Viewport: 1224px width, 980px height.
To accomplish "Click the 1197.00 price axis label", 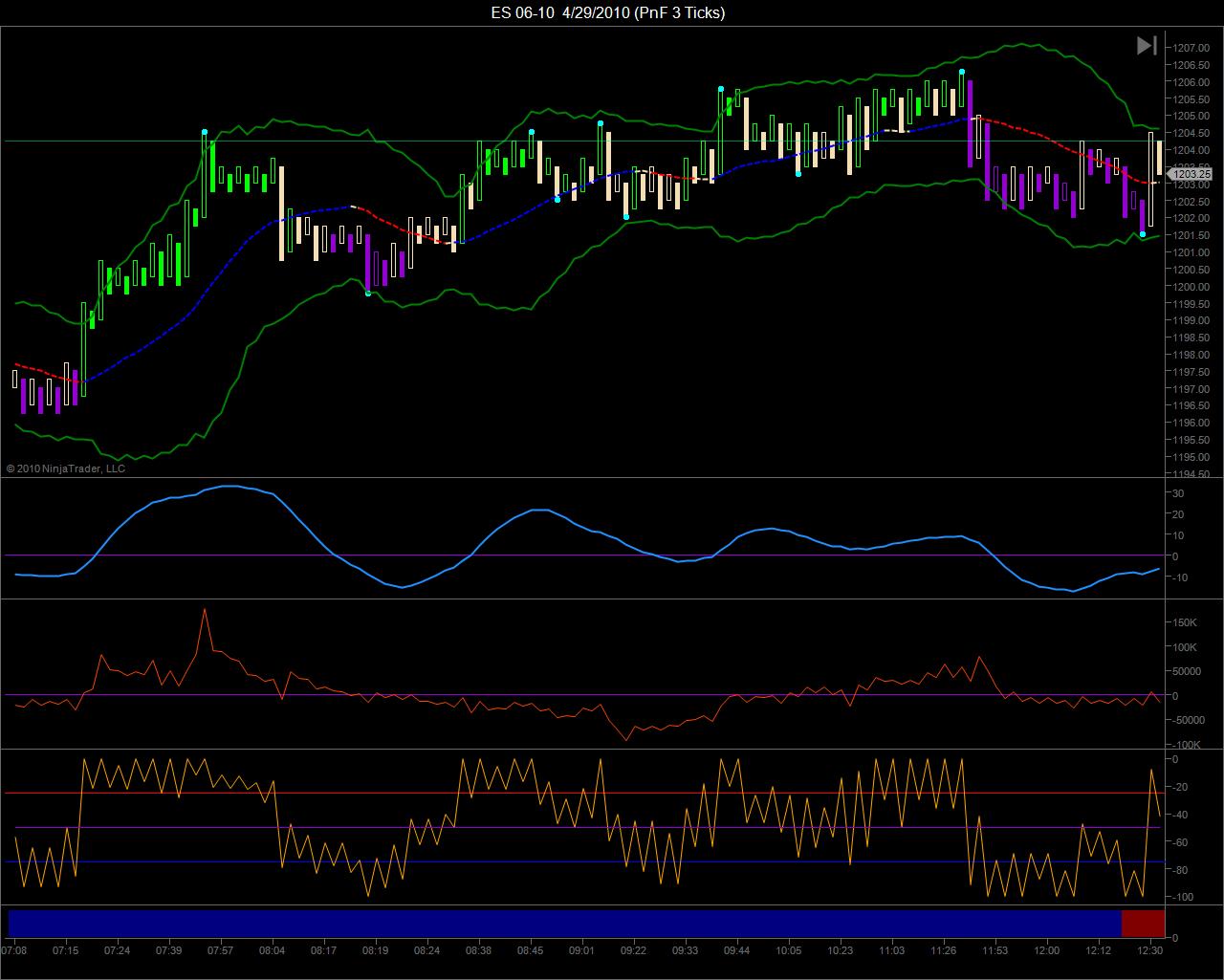I will point(1191,389).
